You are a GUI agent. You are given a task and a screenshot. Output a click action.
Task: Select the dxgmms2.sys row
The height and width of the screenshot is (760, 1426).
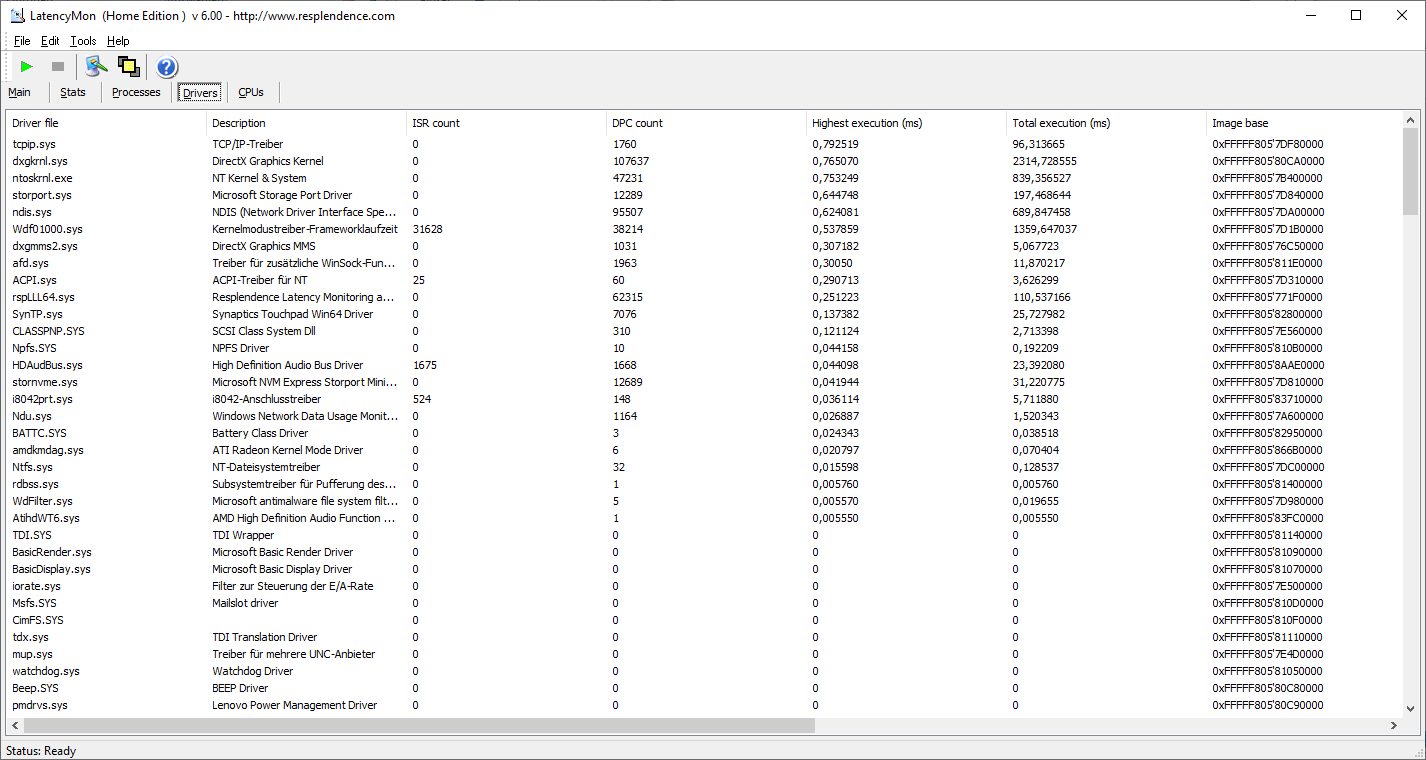pyautogui.click(x=704, y=246)
